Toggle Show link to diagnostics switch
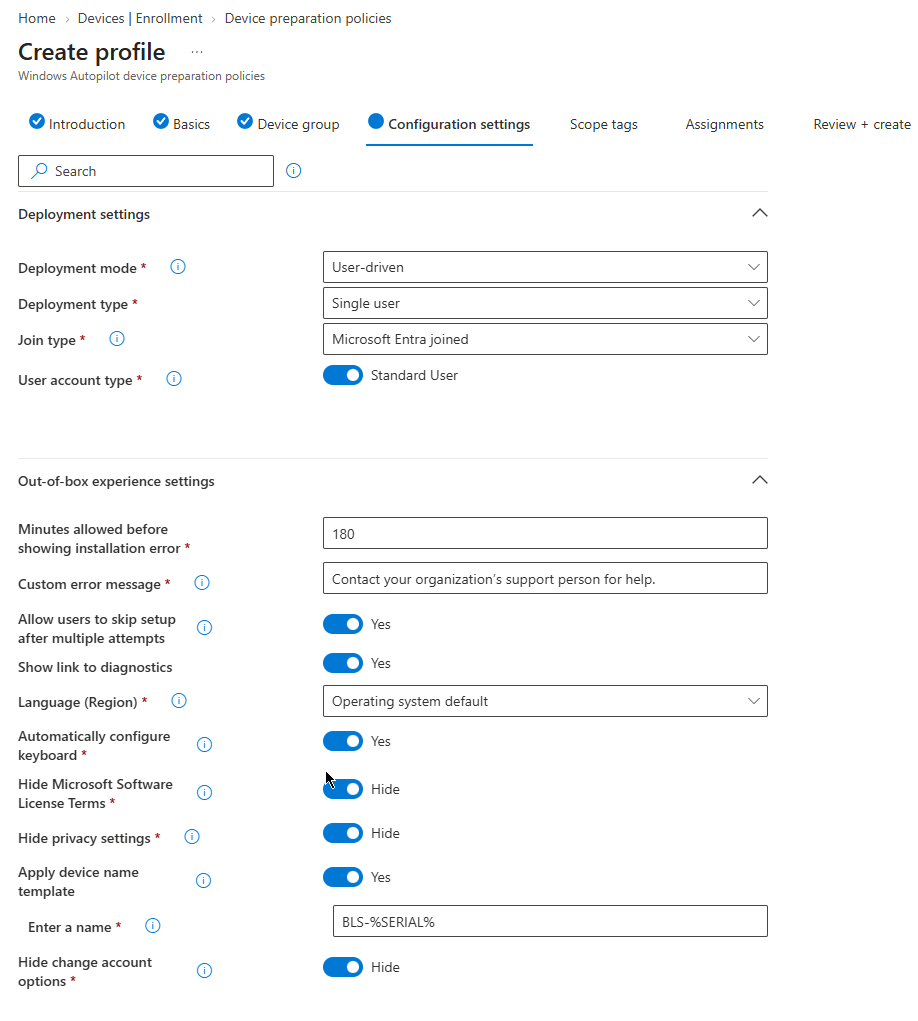 (x=342, y=664)
